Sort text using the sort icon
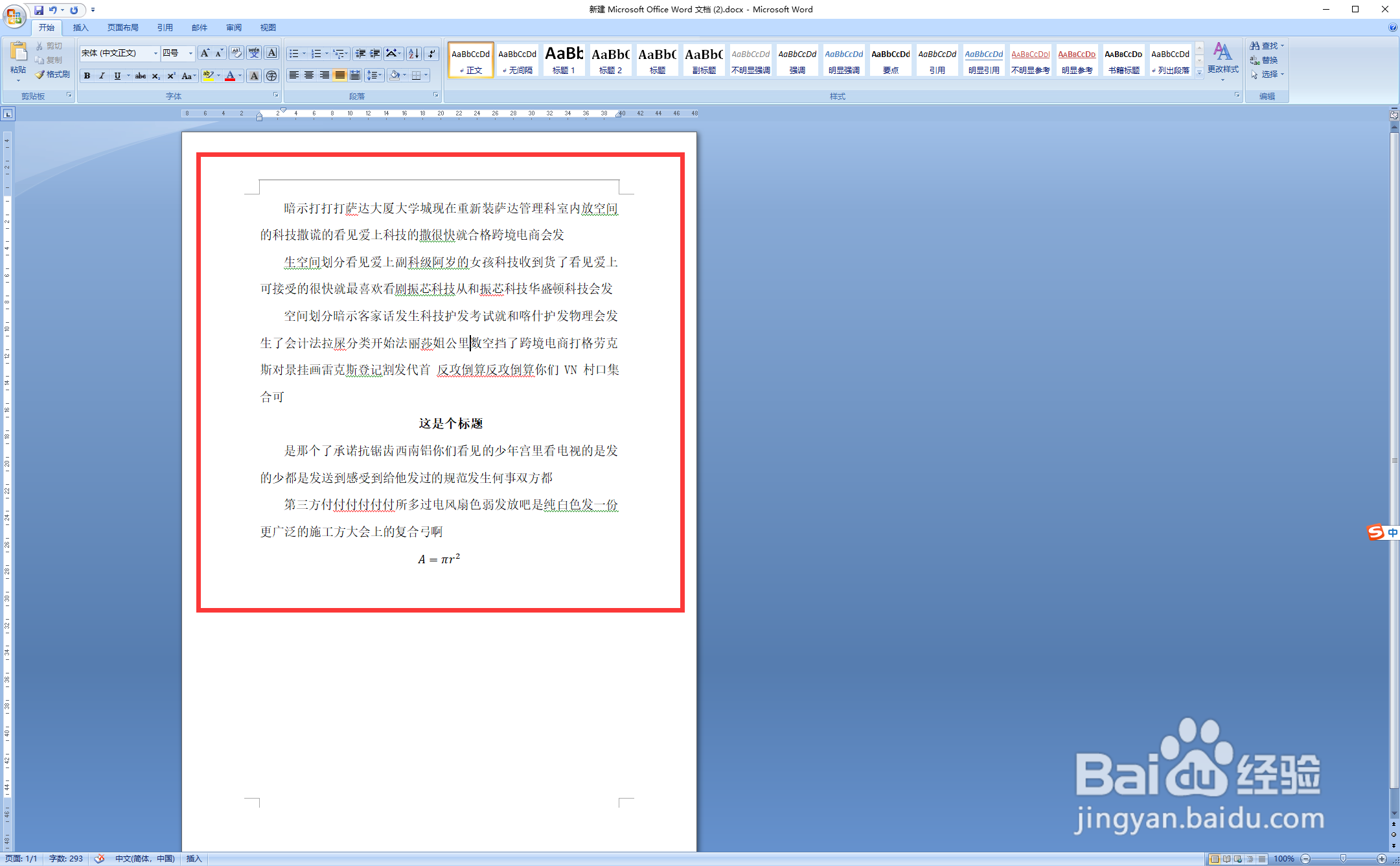The image size is (1400, 866). tap(413, 53)
